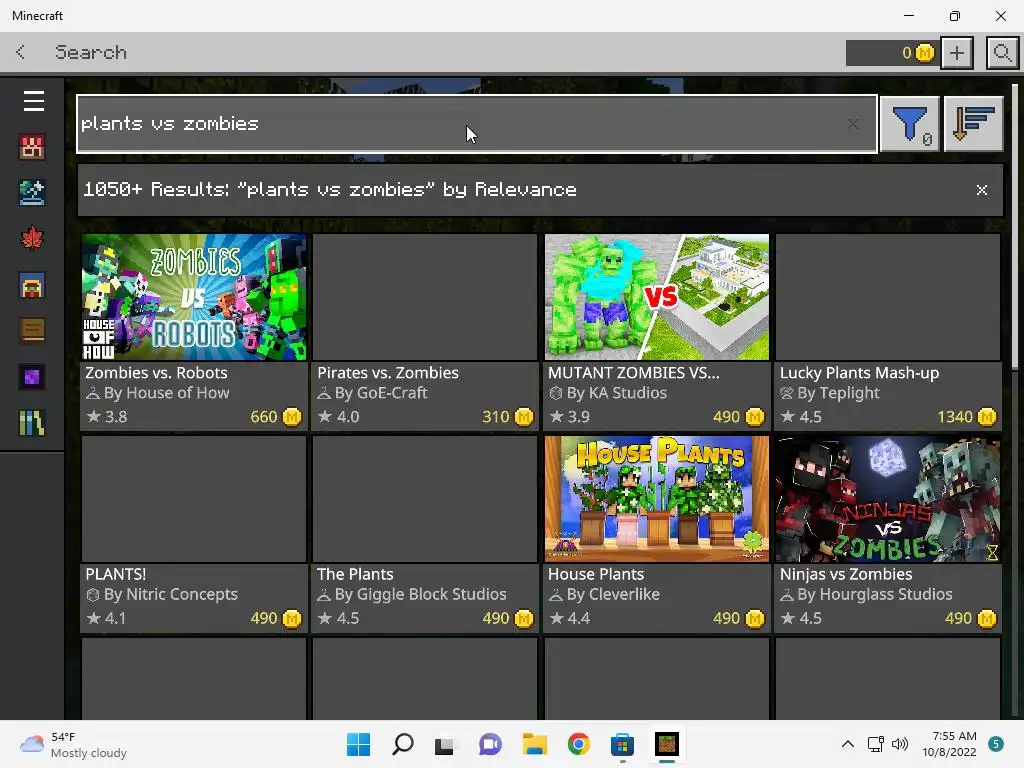
Task: Select the red maple leaf sidebar icon
Action: pyautogui.click(x=32, y=239)
